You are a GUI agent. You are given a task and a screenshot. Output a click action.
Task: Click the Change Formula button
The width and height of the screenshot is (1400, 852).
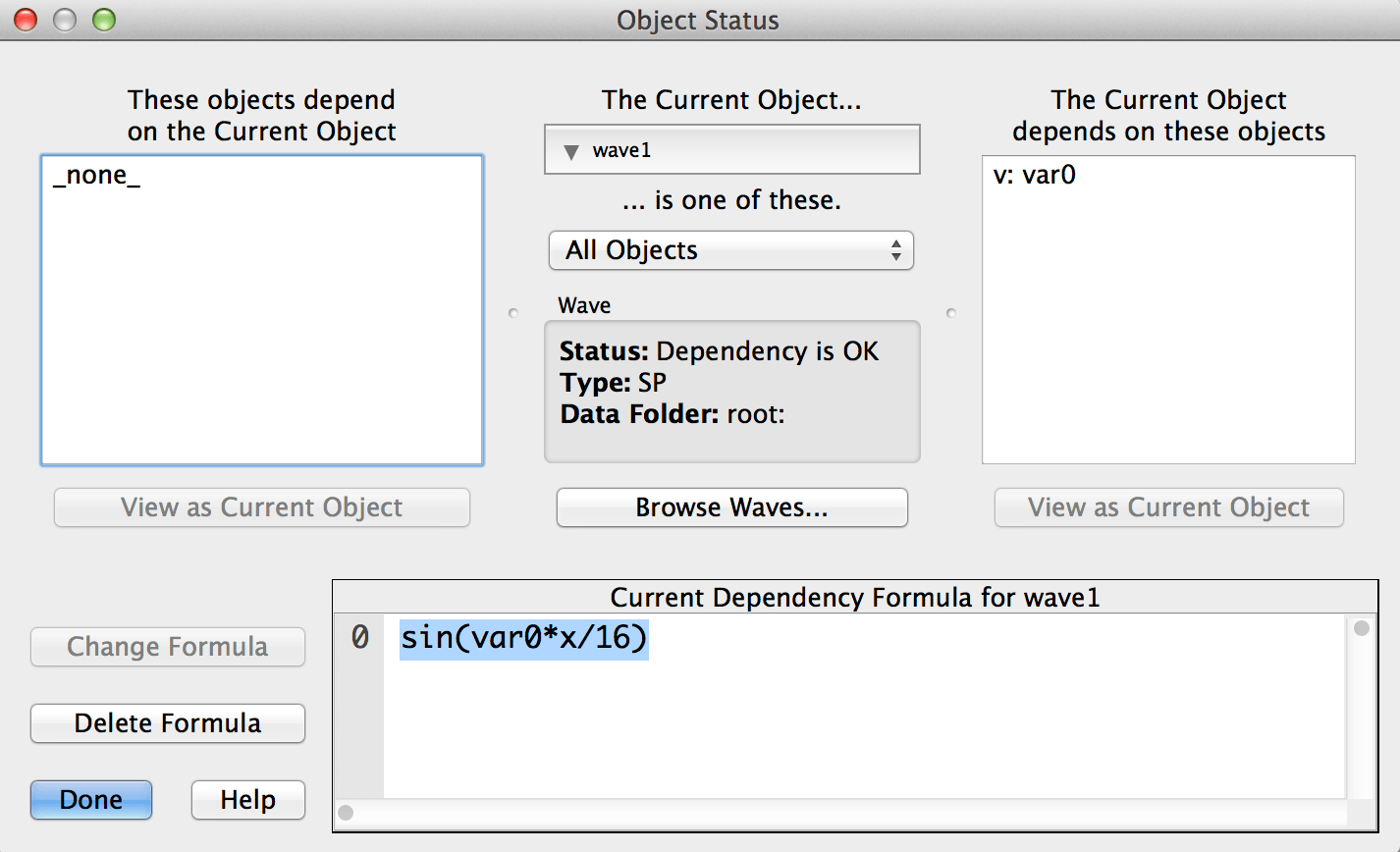pos(168,647)
